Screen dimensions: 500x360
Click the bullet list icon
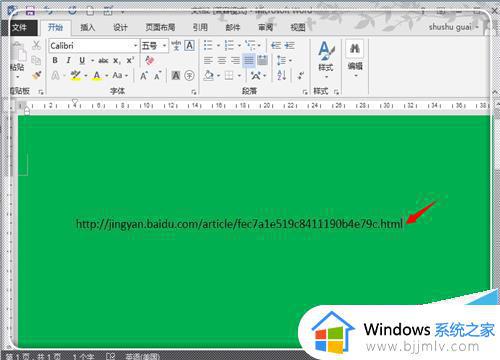point(208,45)
